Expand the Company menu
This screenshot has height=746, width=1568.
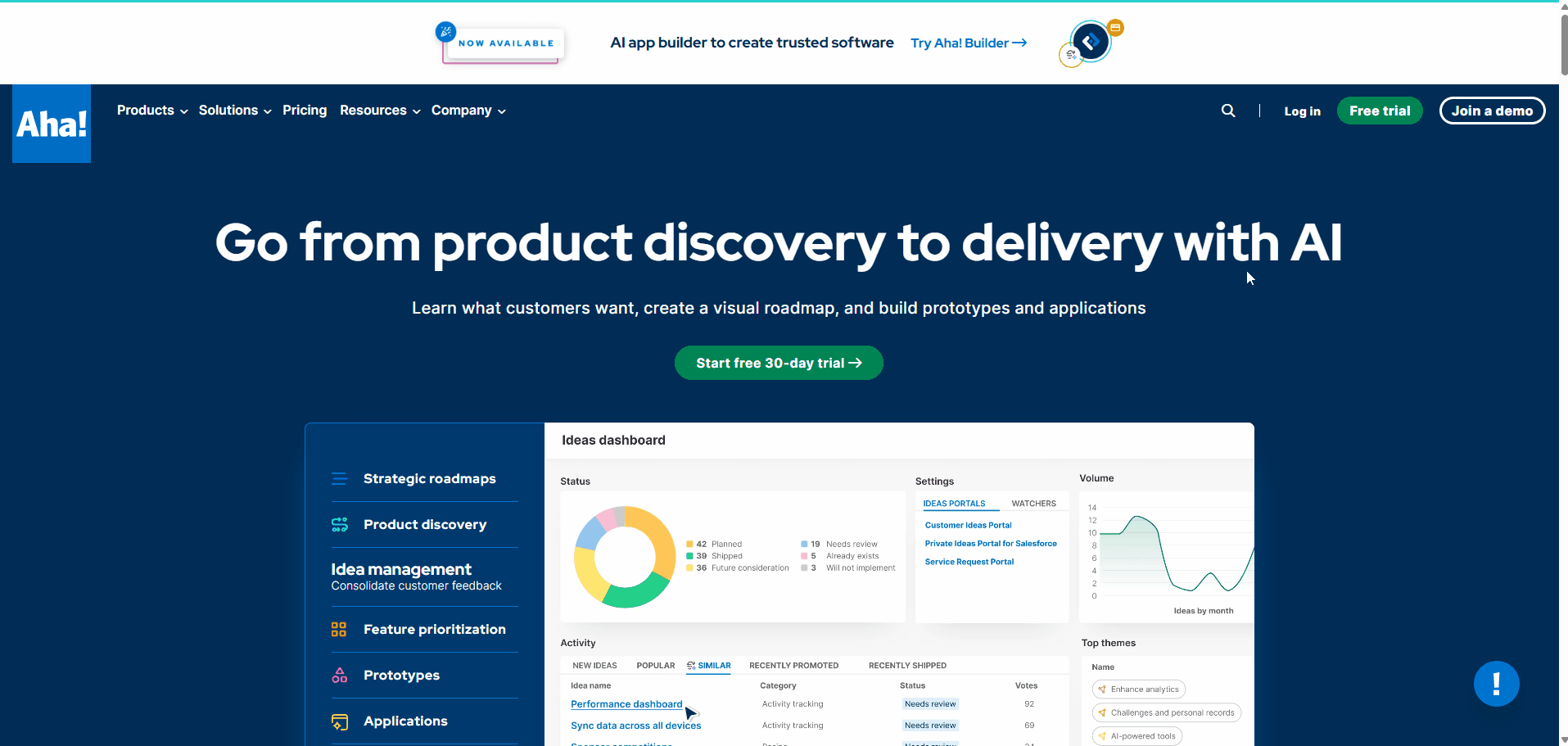point(468,111)
